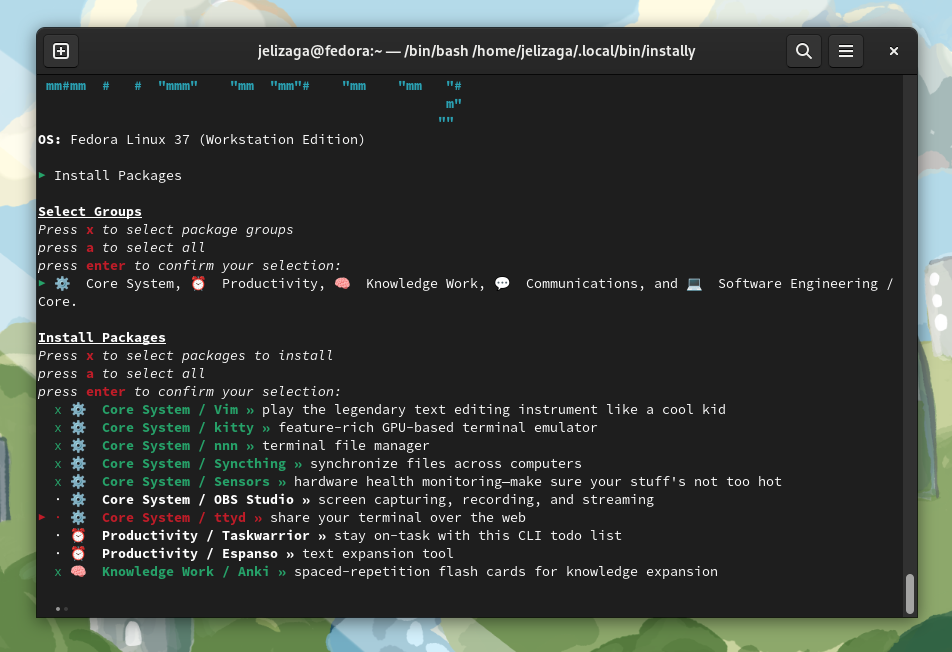Click the gear icon on ttyd row
Image resolution: width=952 pixels, height=652 pixels.
point(78,518)
